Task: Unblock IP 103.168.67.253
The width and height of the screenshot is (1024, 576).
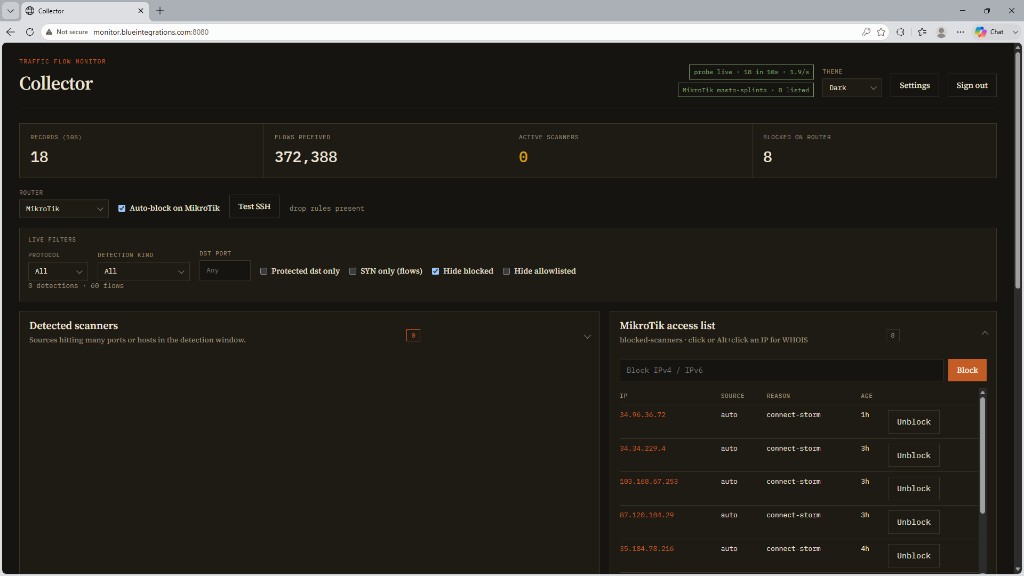Action: tap(914, 488)
